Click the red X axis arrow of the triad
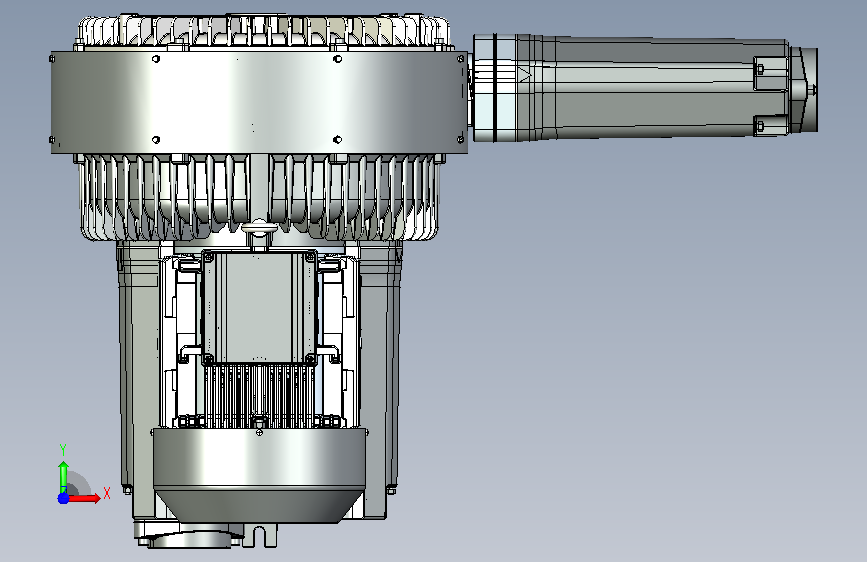 (x=84, y=498)
